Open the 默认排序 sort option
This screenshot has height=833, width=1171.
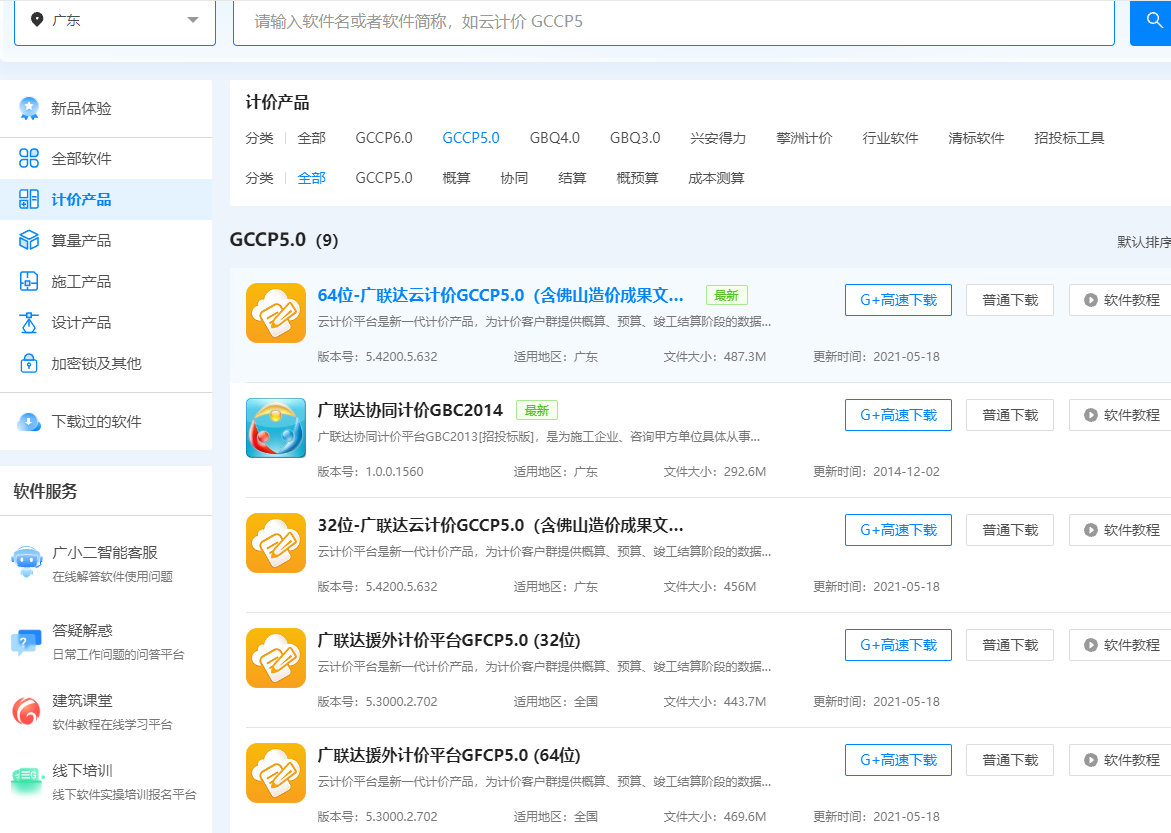[1143, 242]
